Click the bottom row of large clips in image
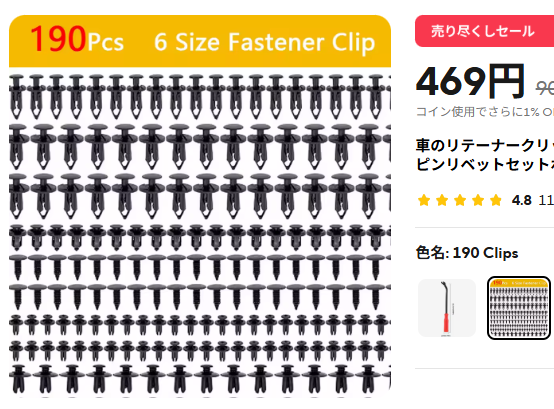The width and height of the screenshot is (554, 409). (200, 378)
